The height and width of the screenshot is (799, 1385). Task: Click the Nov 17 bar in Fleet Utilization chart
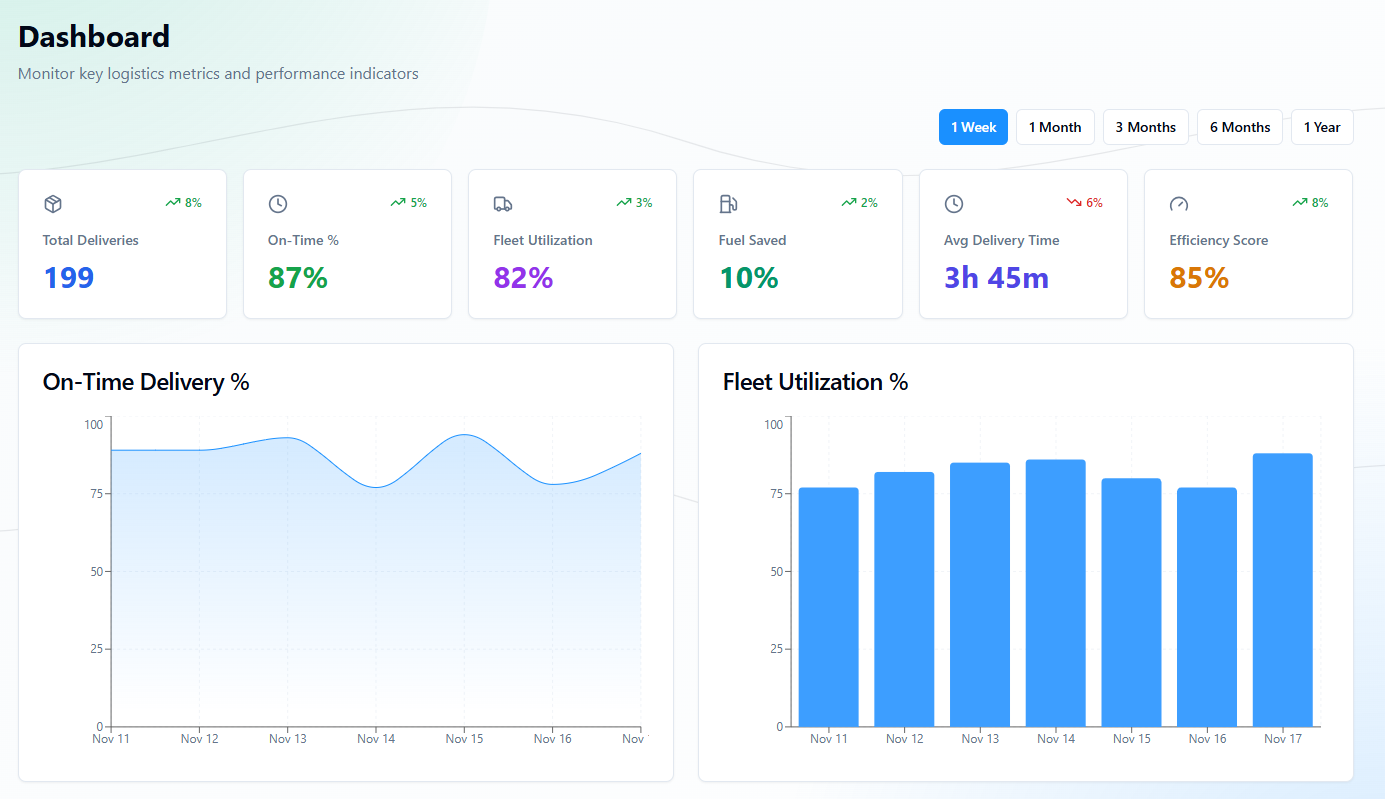(1282, 590)
